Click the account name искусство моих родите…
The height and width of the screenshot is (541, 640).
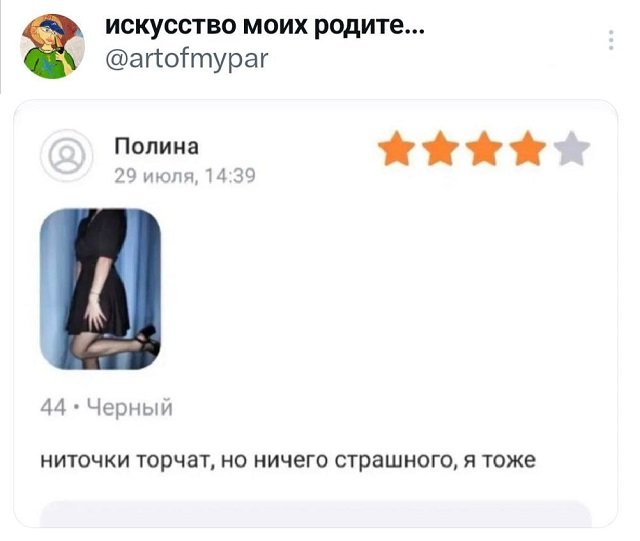click(x=265, y=26)
